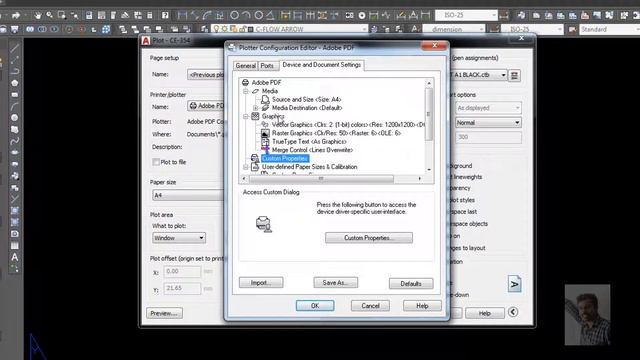Select the Diameter dimension tool

click(x=259, y=16)
